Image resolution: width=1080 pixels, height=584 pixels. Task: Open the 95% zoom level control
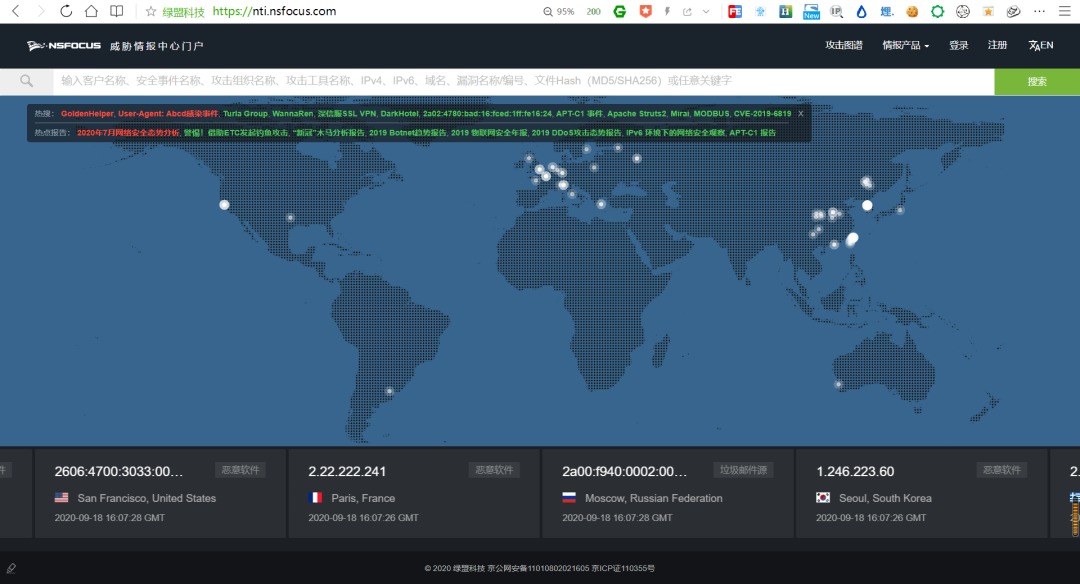point(559,12)
